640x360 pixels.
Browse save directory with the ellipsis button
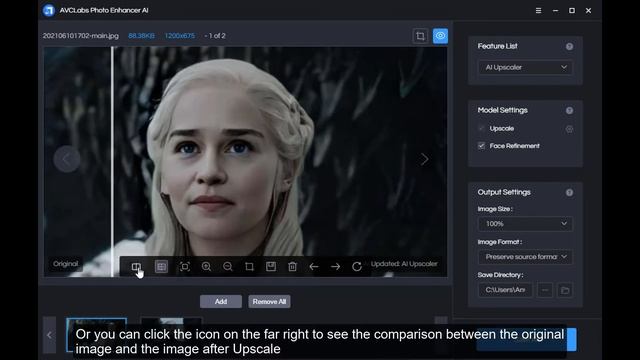click(545, 290)
